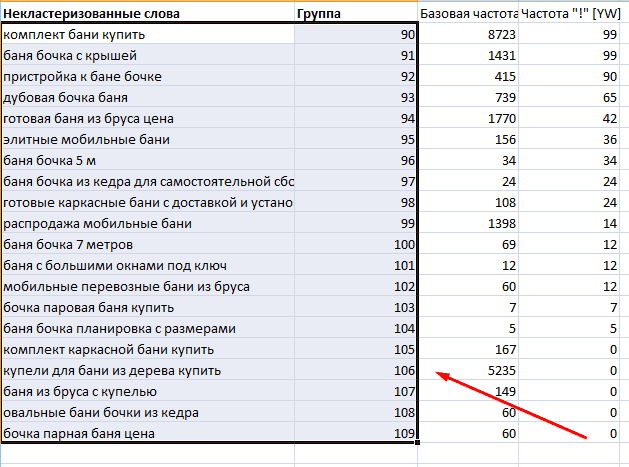Viewport: 629px width, 467px height.
Task: Select group cell with value 96
Action: coord(356,160)
